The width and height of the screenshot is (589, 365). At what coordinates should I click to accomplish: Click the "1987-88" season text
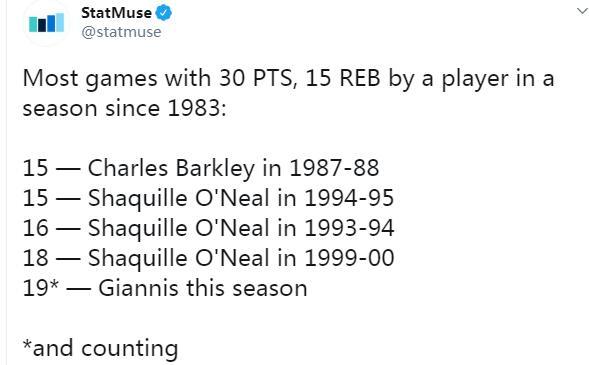click(x=334, y=168)
